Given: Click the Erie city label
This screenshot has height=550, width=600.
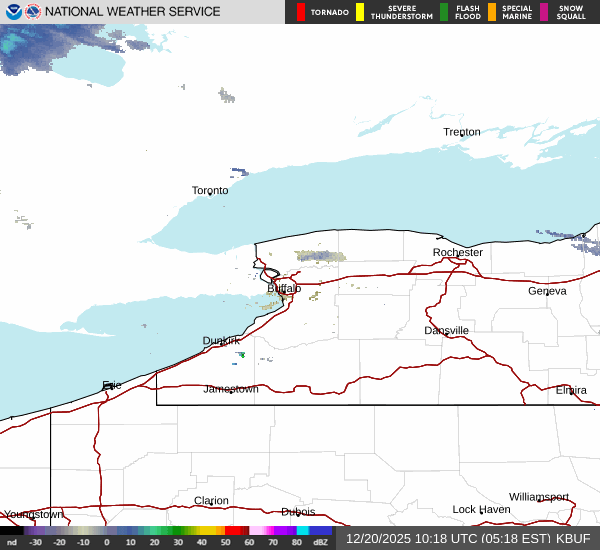Looking at the screenshot, I should 111,385.
